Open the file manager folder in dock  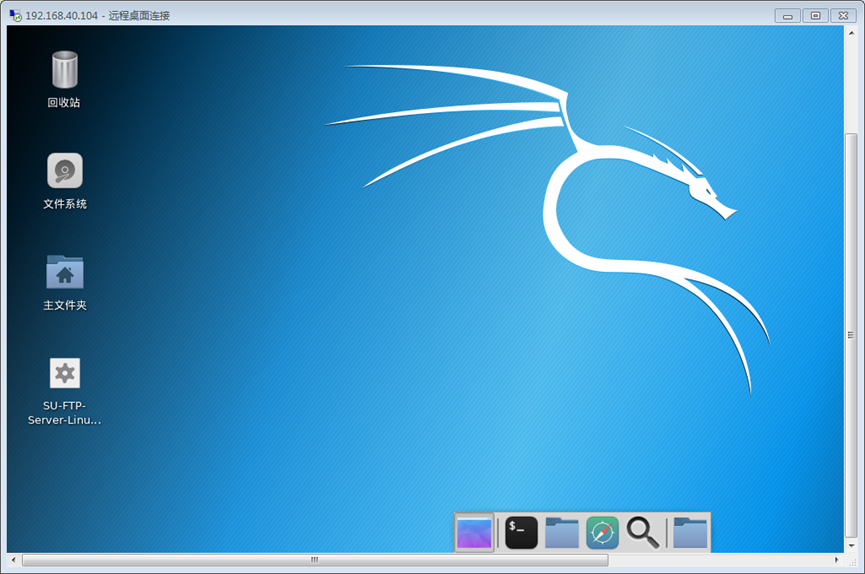(x=562, y=533)
